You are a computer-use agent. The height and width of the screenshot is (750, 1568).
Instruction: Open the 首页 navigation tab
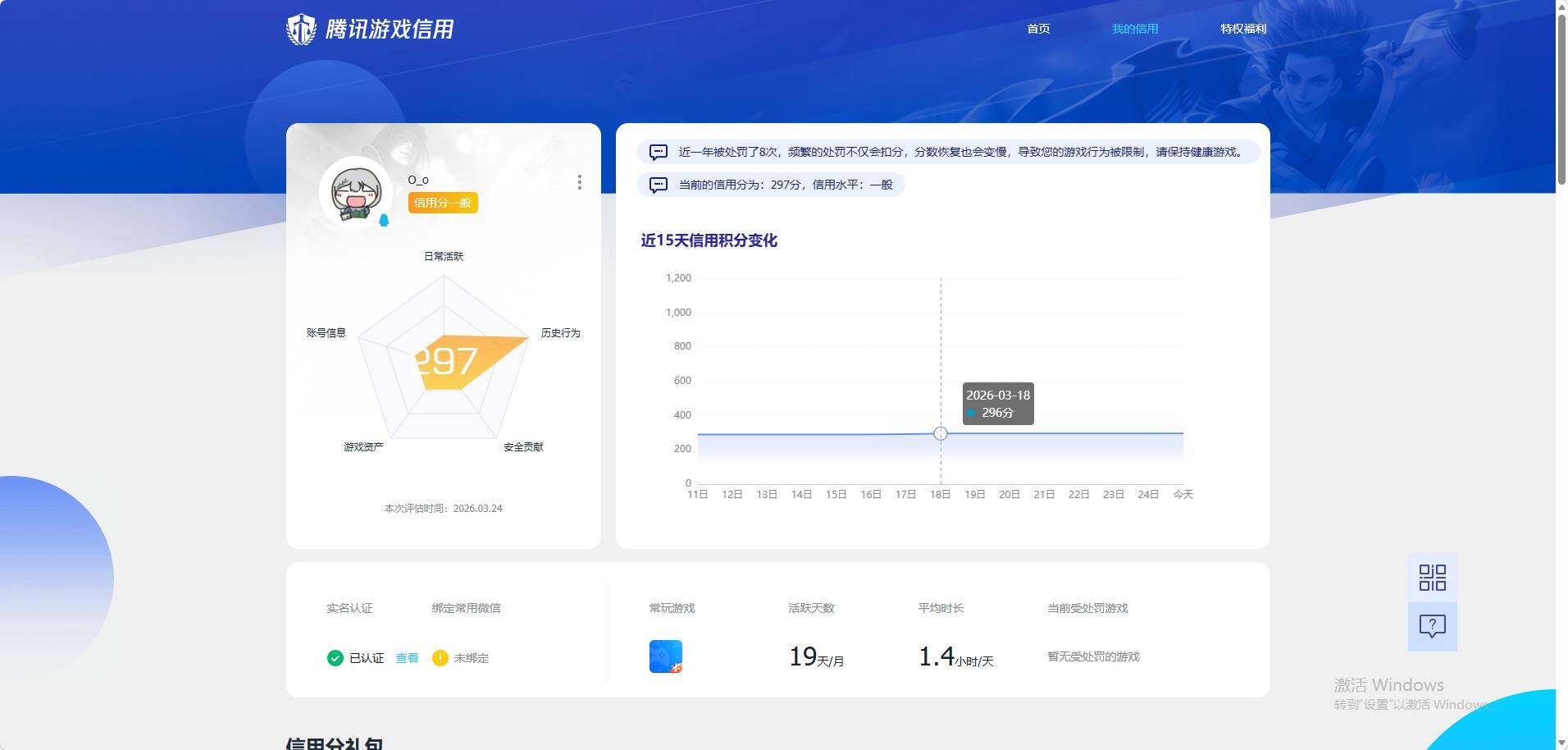click(x=1038, y=29)
